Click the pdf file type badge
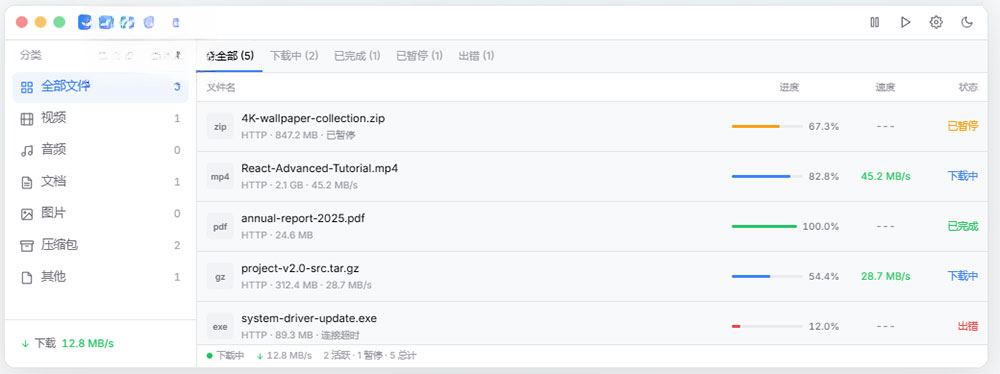This screenshot has width=1000, height=374. point(220,226)
